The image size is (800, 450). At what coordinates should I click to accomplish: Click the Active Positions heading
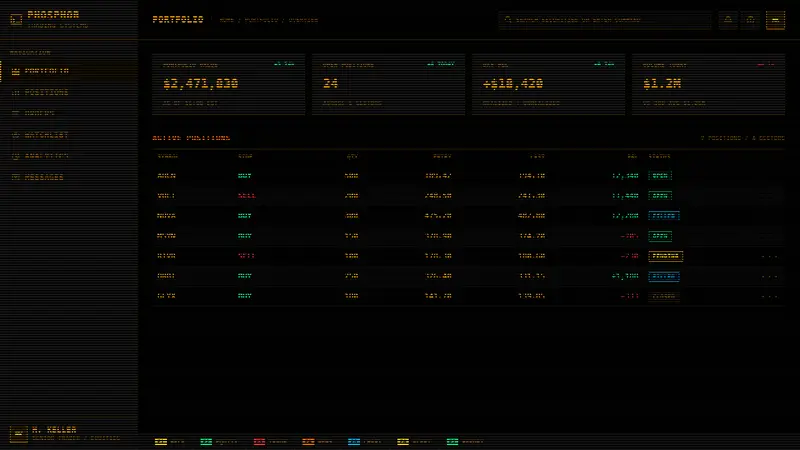click(x=191, y=138)
